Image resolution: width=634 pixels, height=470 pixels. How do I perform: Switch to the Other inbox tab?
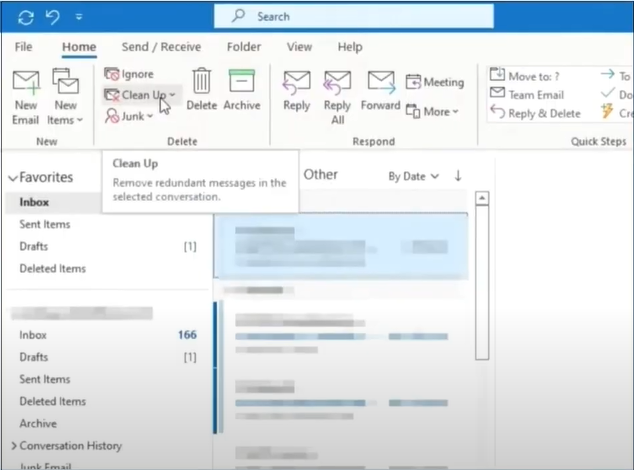pyautogui.click(x=320, y=175)
